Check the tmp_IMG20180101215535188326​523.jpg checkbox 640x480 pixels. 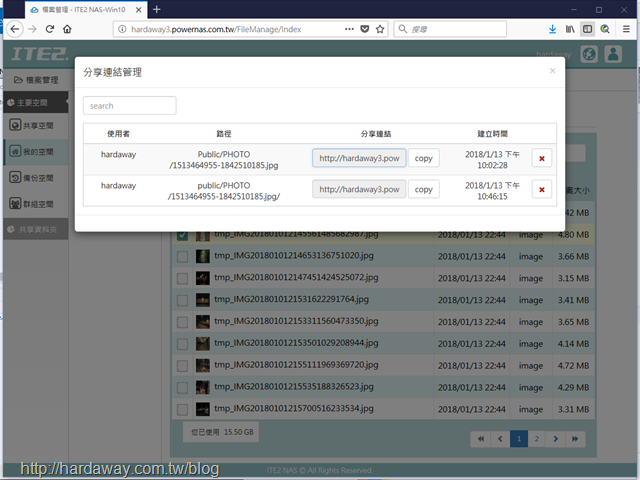pos(182,388)
